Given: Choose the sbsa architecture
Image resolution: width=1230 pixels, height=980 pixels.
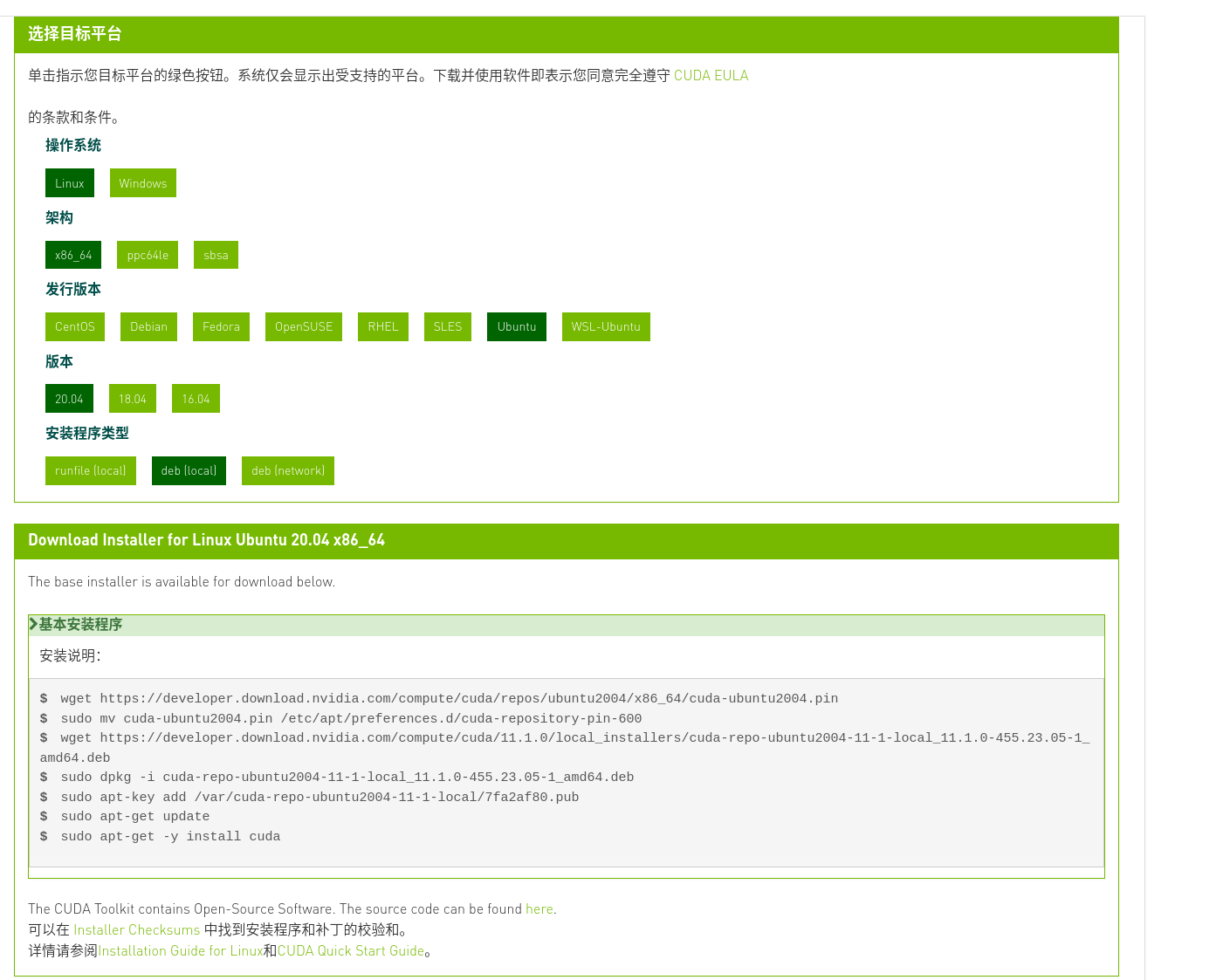Looking at the screenshot, I should [216, 255].
